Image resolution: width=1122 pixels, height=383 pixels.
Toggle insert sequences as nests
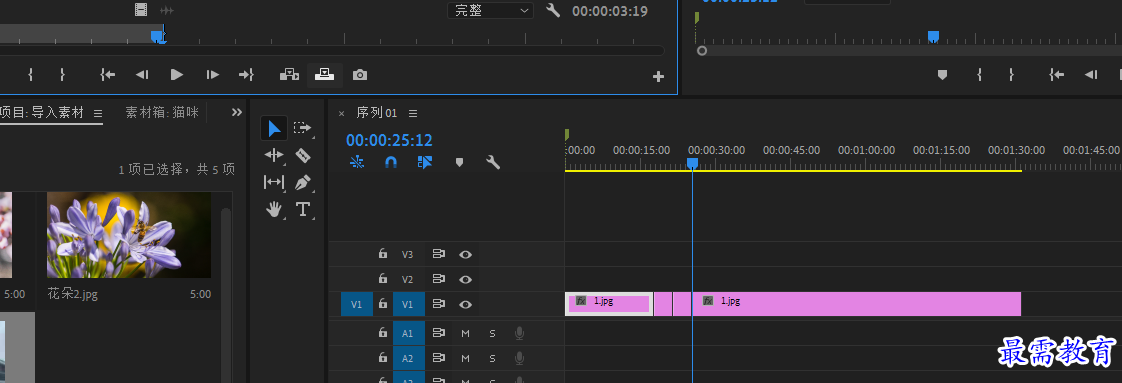coord(356,163)
